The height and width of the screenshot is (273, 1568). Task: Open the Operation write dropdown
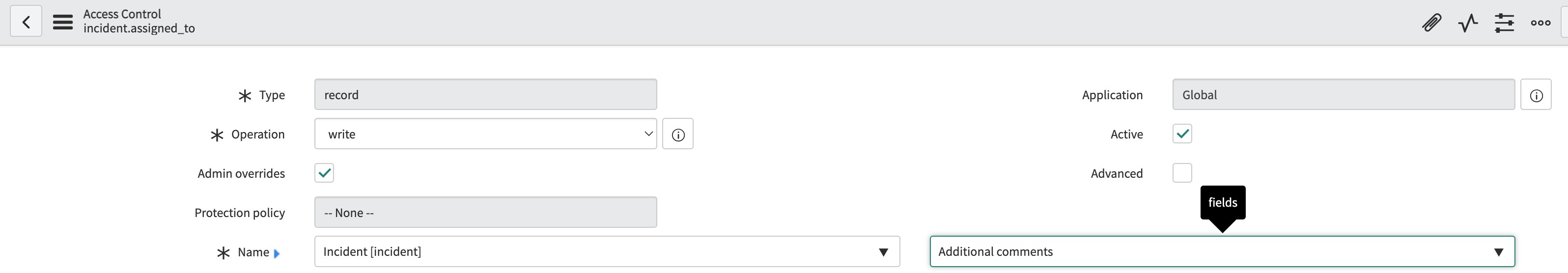pos(486,134)
